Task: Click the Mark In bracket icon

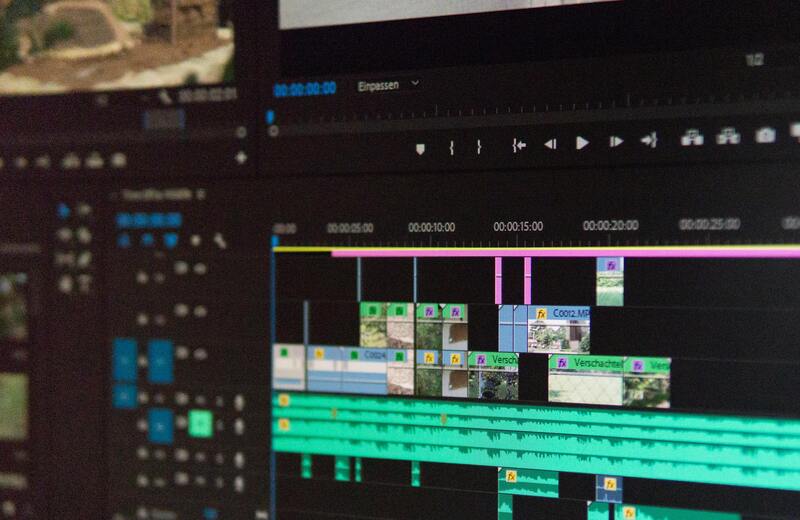Action: pyautogui.click(x=451, y=147)
